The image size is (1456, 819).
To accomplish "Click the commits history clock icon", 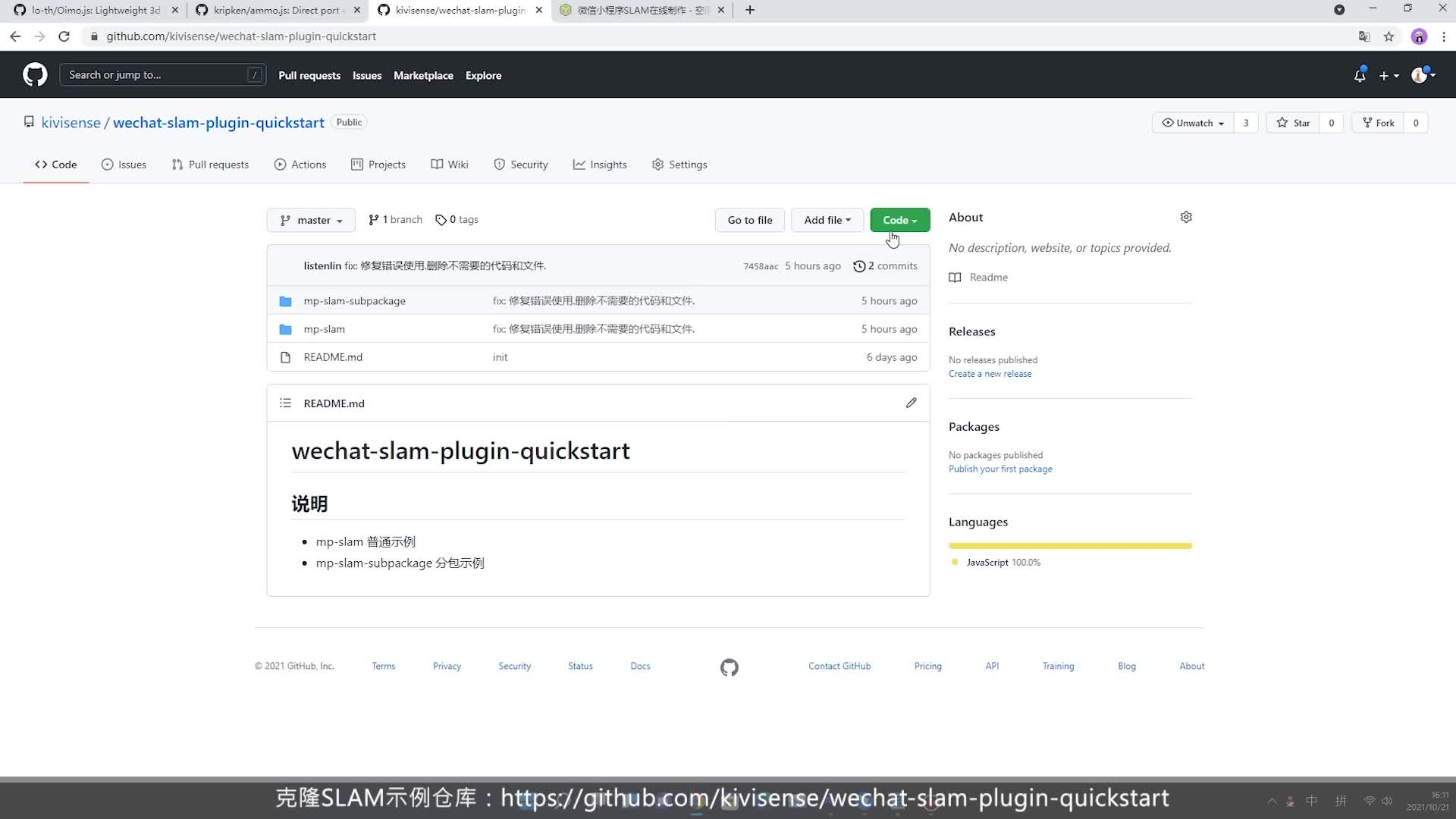I will coord(859,266).
